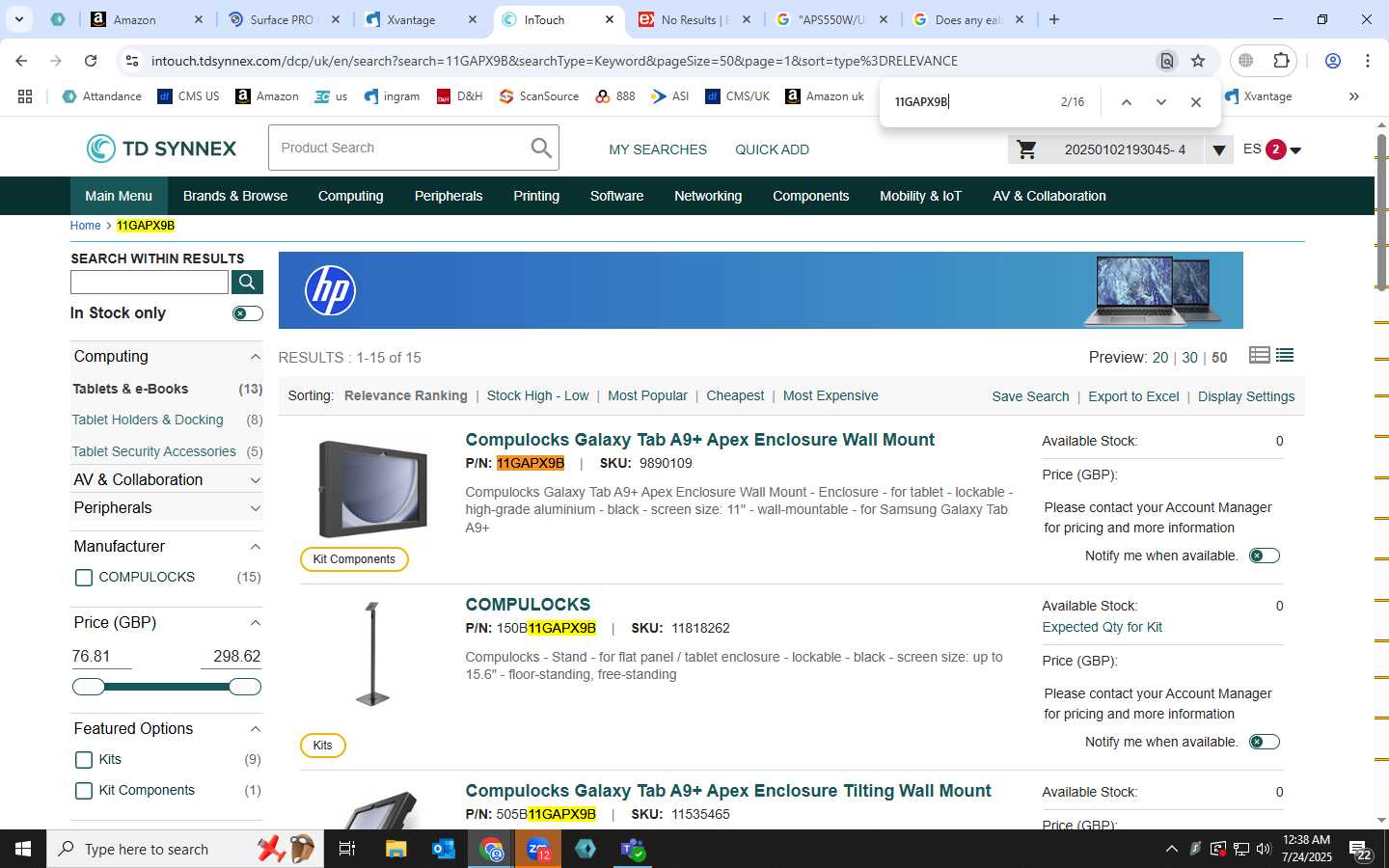Screen dimensions: 1389x868
Task: Open the Components navigation menu
Action: click(x=810, y=196)
